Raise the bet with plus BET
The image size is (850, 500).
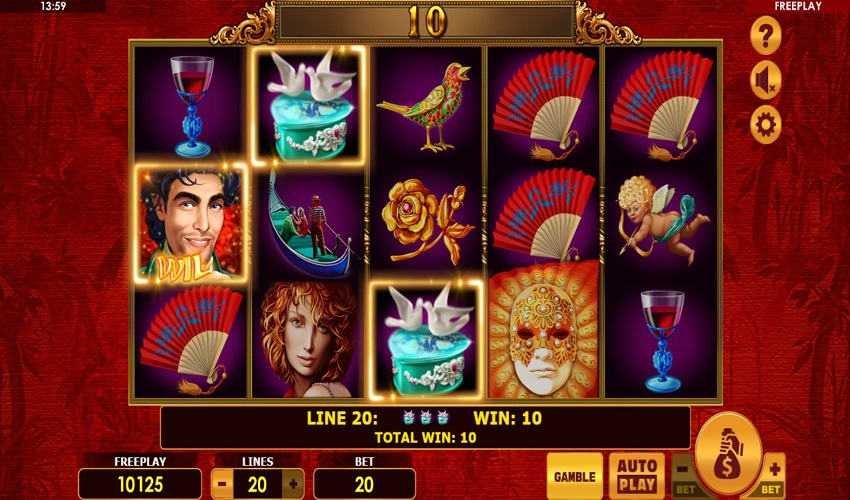(772, 477)
